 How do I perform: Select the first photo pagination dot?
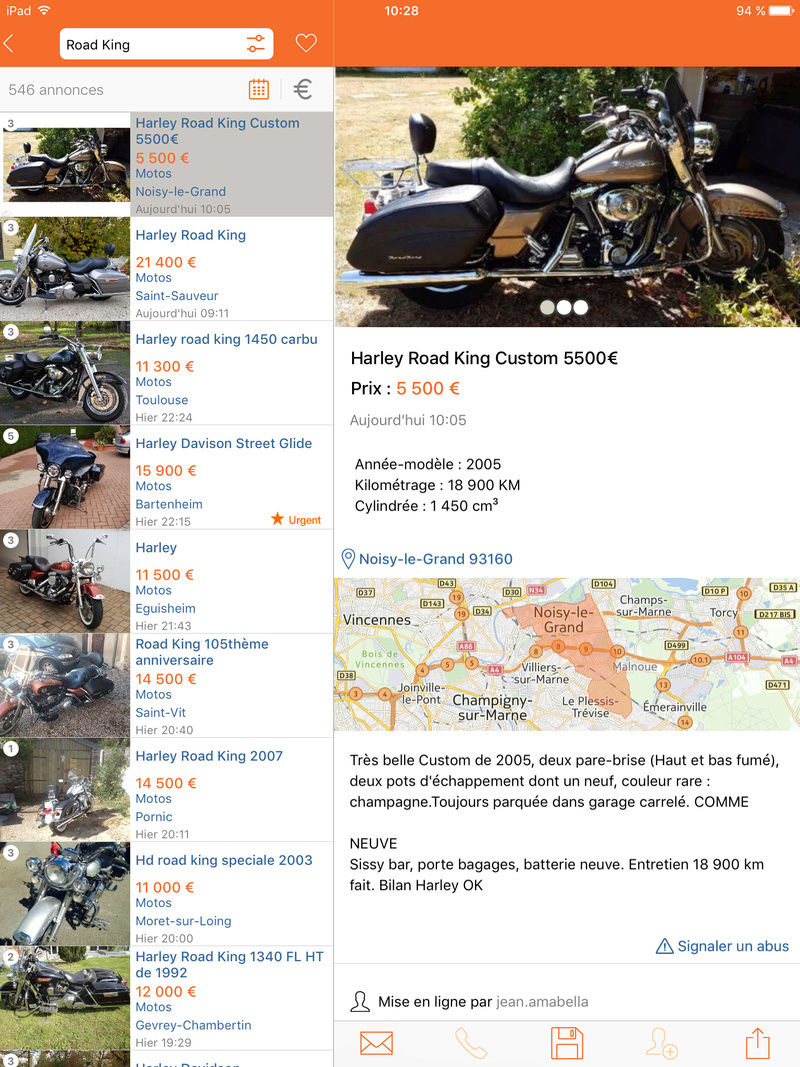547,308
